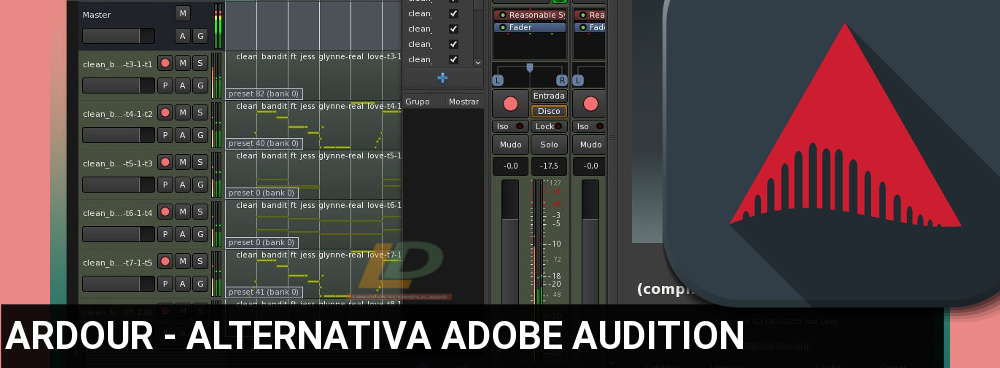Open playlist (P) menu of track t6-1-t4
The height and width of the screenshot is (368, 1000).
pos(165,234)
